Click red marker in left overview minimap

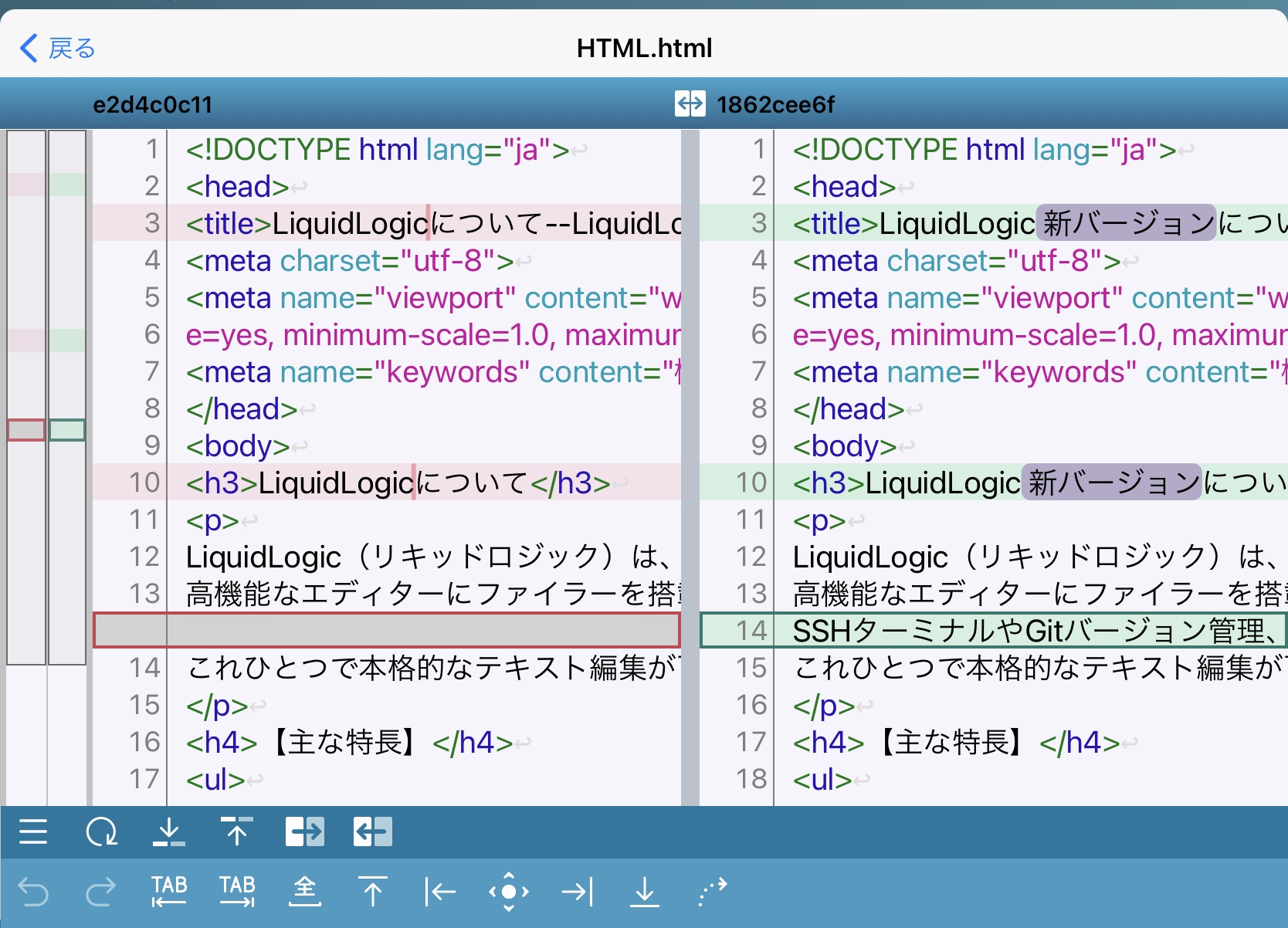(x=26, y=430)
